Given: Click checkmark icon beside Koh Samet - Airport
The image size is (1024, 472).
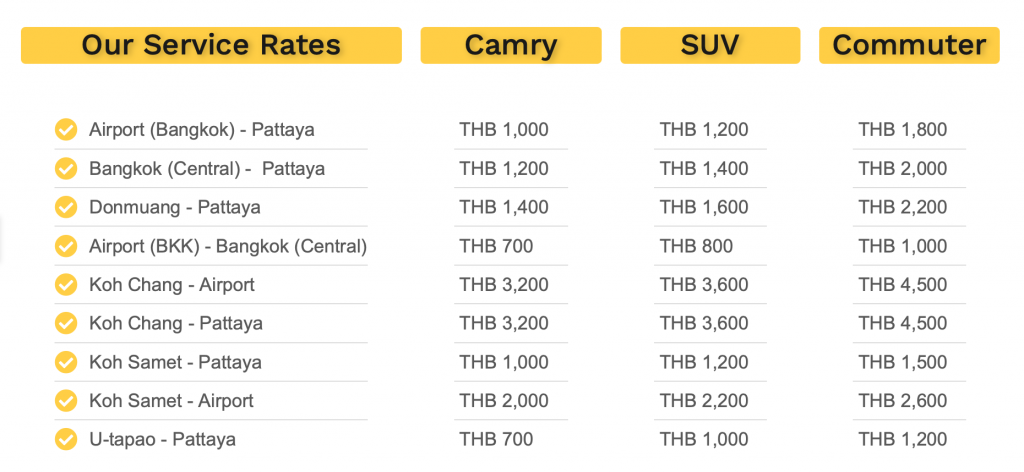Looking at the screenshot, I should click(66, 401).
